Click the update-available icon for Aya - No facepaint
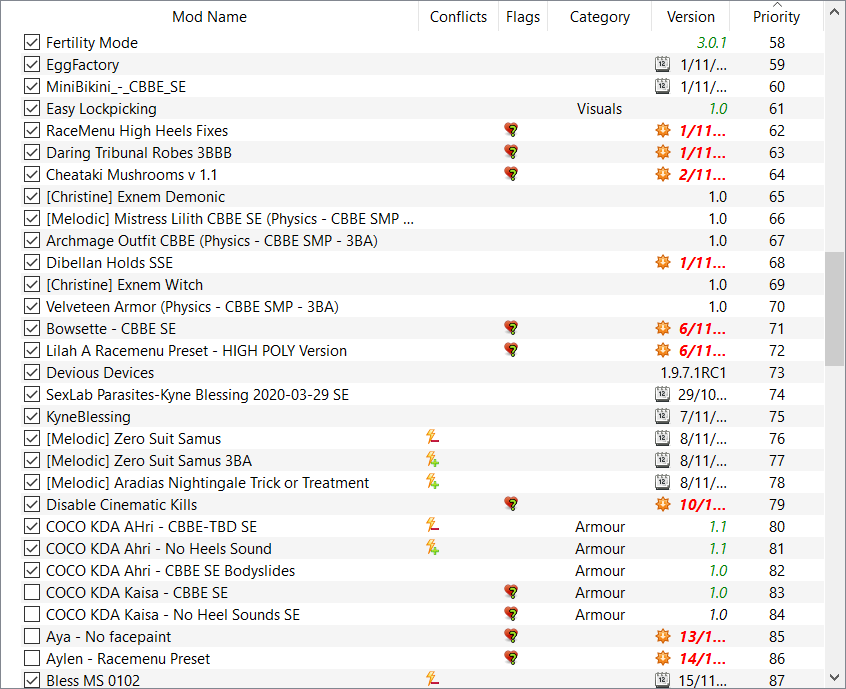 663,636
